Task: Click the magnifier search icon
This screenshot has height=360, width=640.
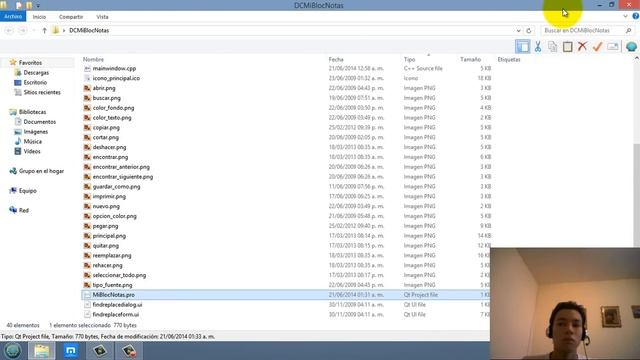Action: 629,31
